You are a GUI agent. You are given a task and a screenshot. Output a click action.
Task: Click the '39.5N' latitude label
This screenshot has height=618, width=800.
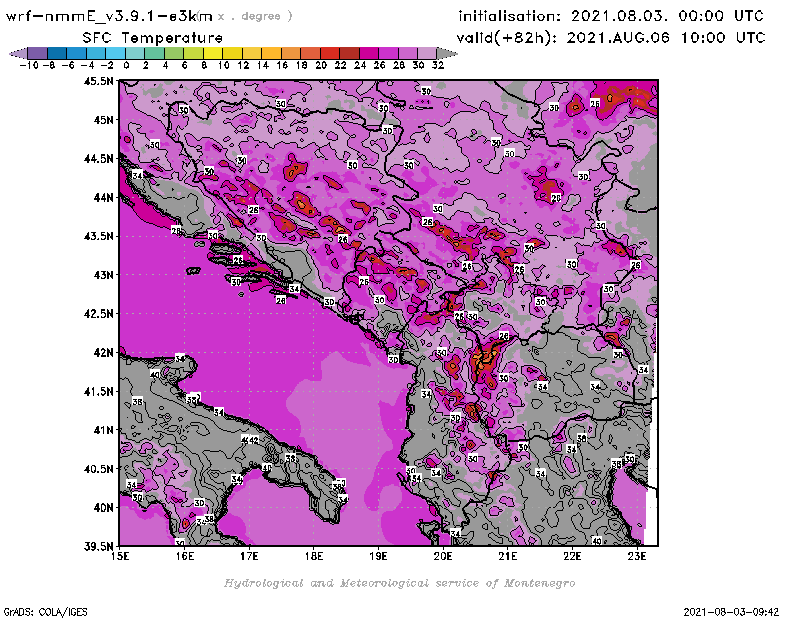(x=98, y=547)
